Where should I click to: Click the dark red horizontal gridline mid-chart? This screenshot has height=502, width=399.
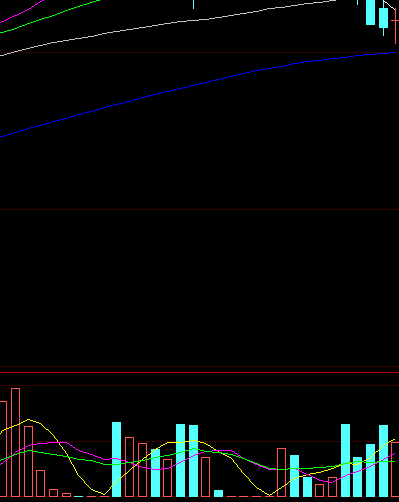[199, 209]
